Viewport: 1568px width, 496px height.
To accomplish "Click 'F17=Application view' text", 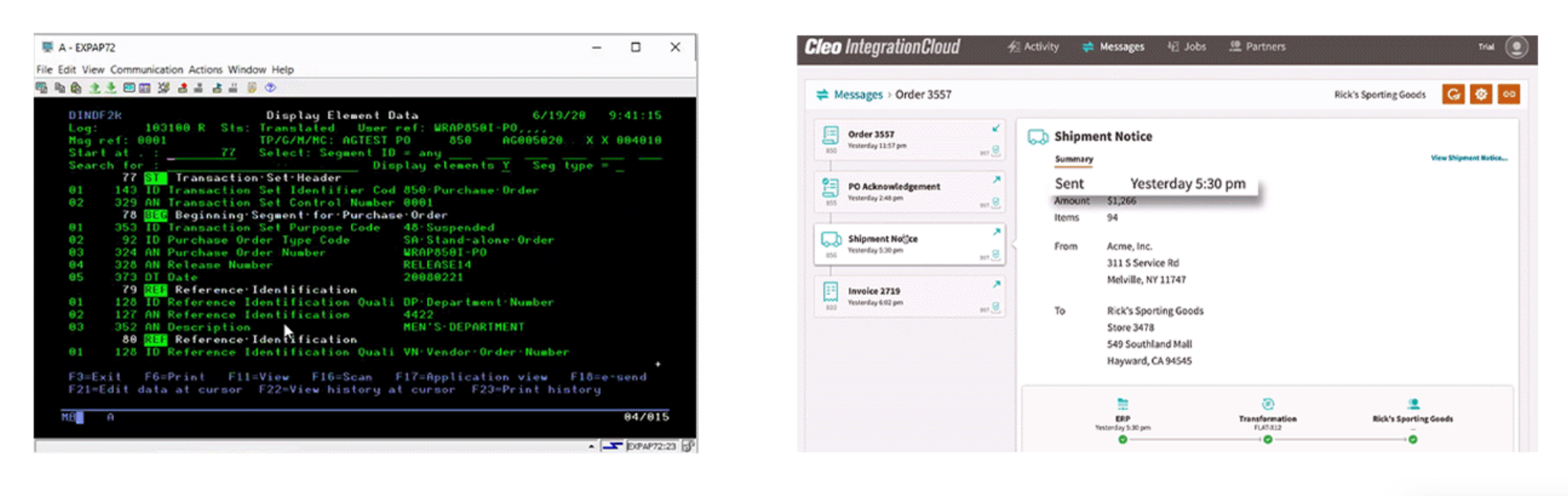I will (471, 377).
